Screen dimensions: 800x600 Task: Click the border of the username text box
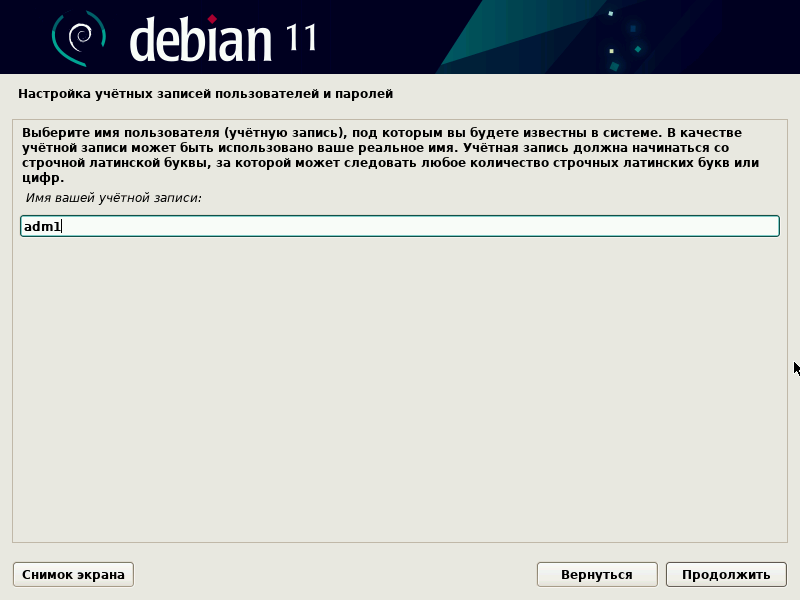400,215
